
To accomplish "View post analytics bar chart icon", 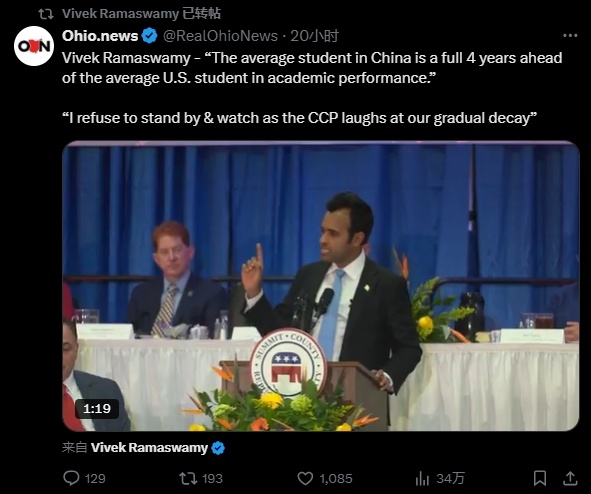I will click(422, 479).
